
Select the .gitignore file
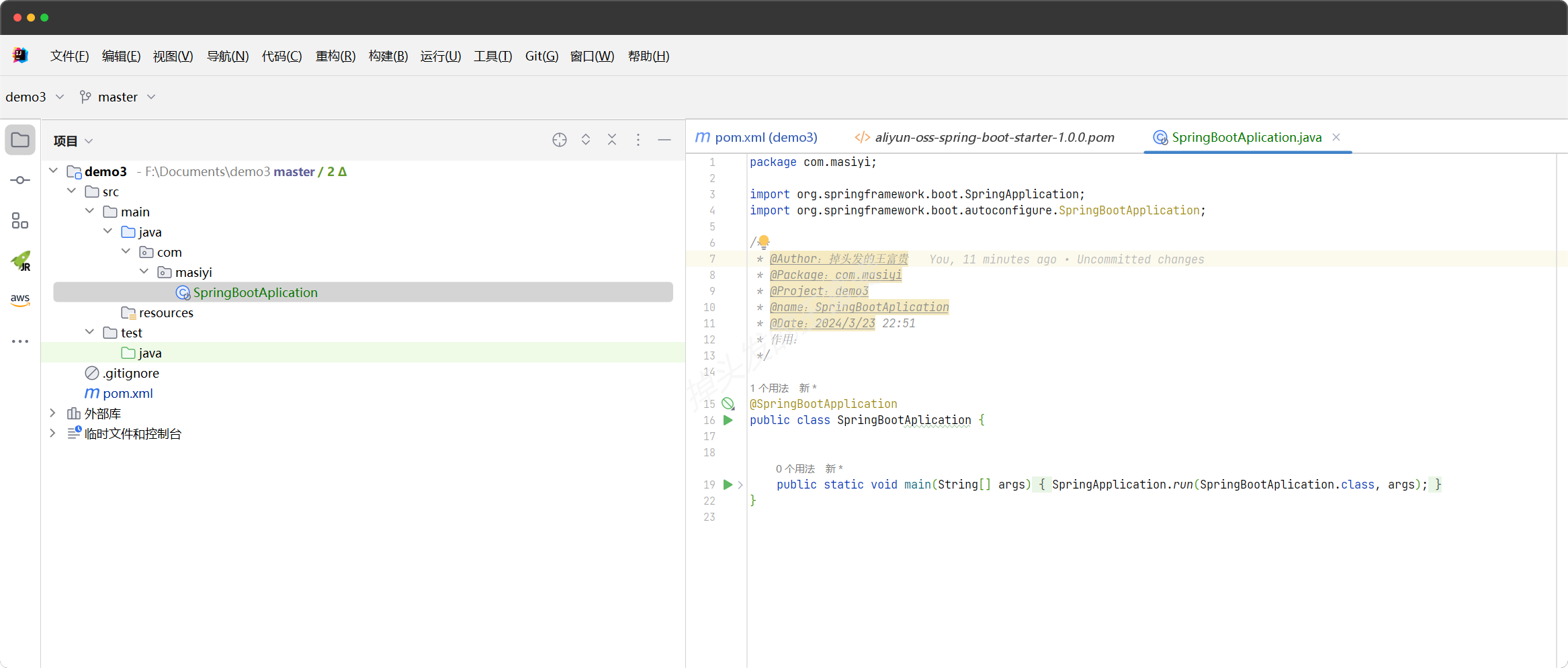pyautogui.click(x=122, y=373)
